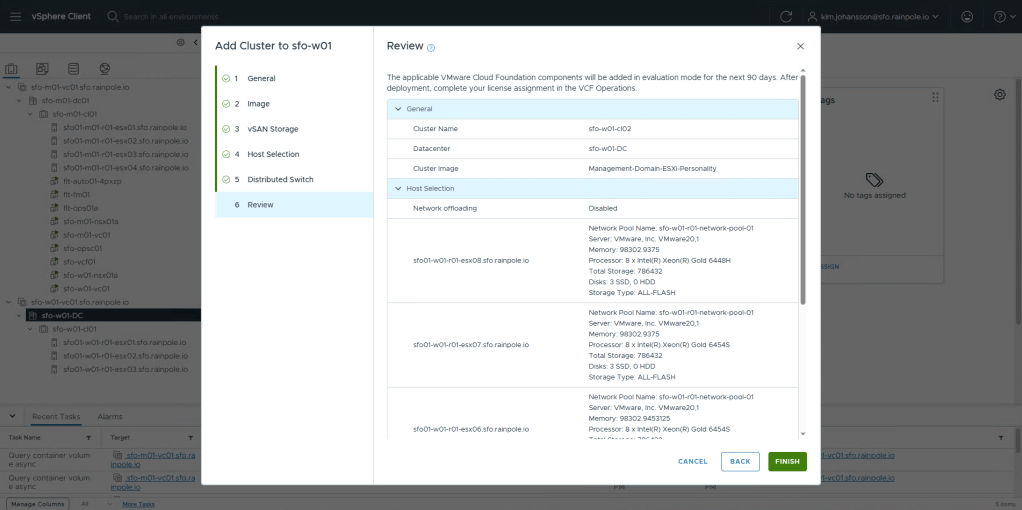
Task: Click the refresh icon in top bar
Action: pos(786,16)
